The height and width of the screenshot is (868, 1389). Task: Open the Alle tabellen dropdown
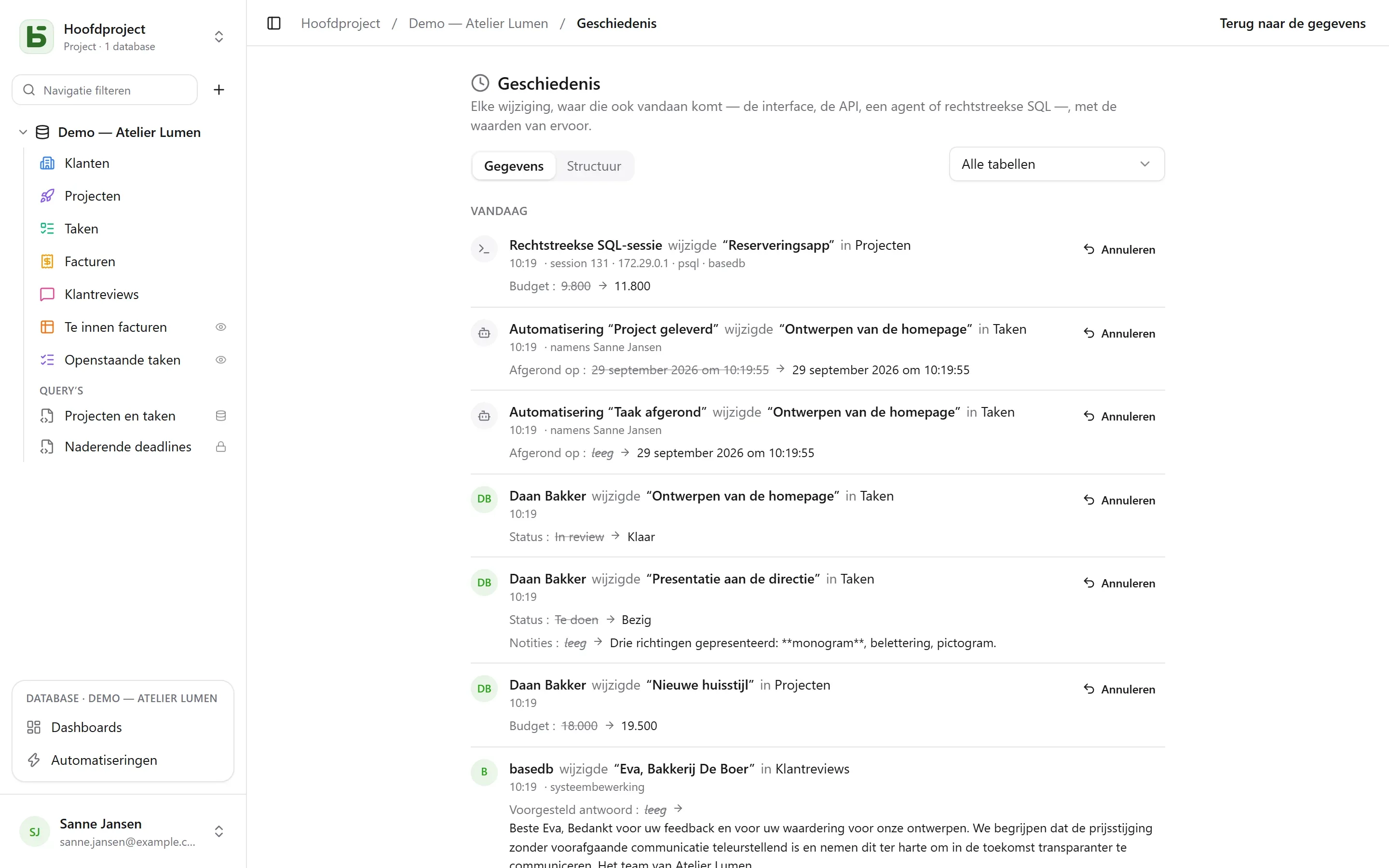tap(1057, 164)
